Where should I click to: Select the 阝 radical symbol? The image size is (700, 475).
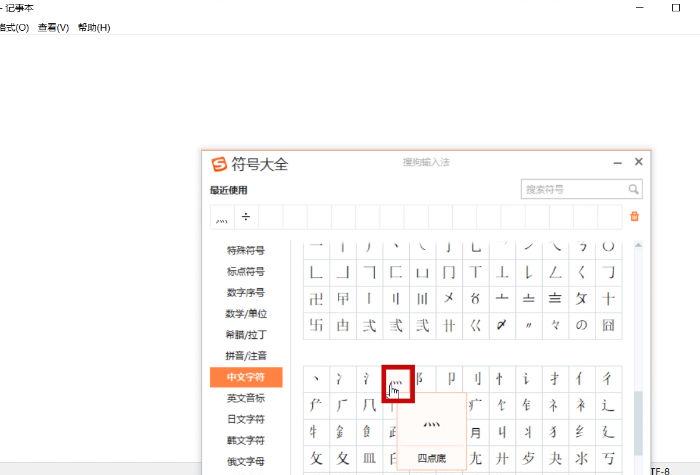422,379
